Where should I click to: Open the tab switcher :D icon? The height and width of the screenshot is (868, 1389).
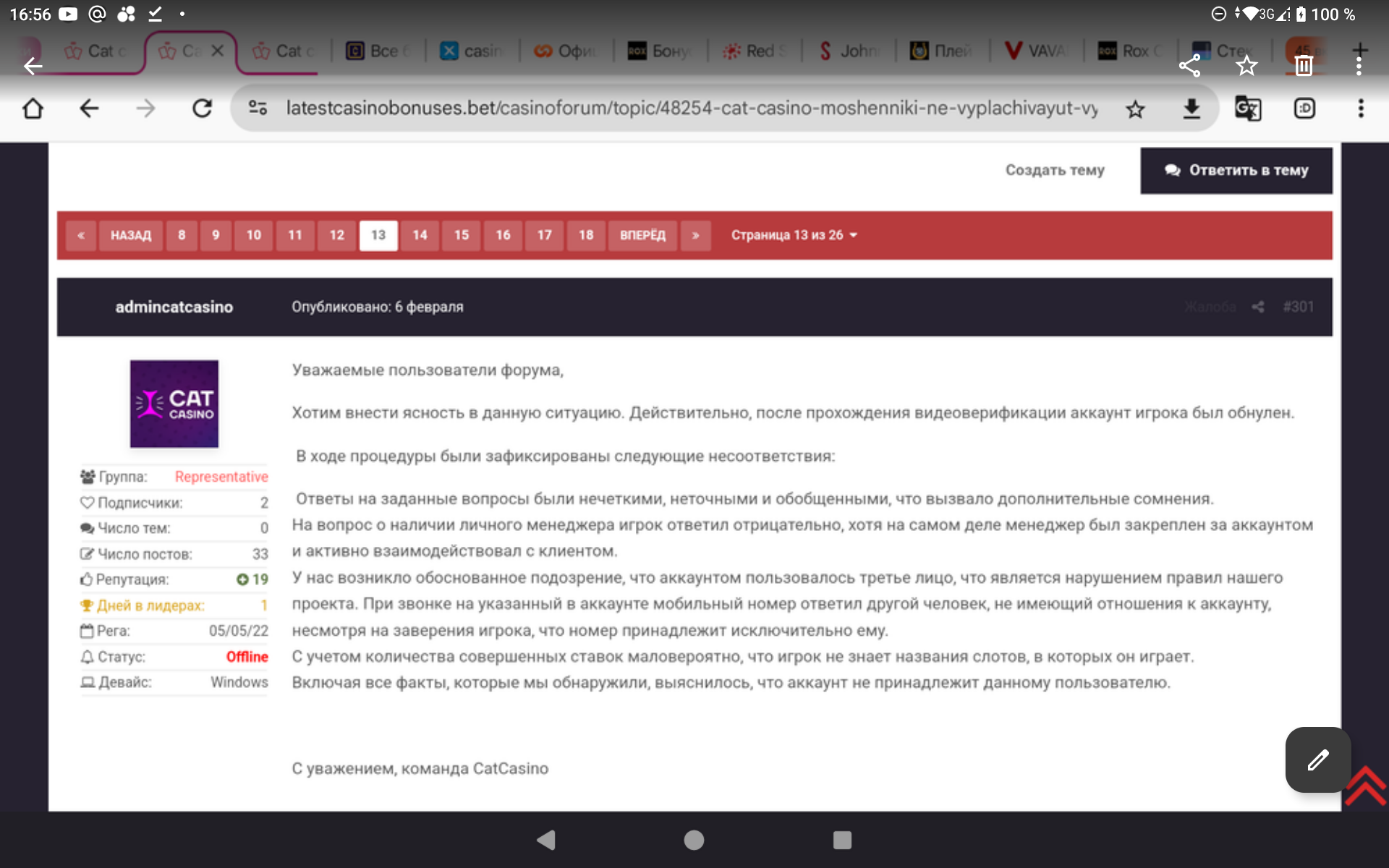1304,109
